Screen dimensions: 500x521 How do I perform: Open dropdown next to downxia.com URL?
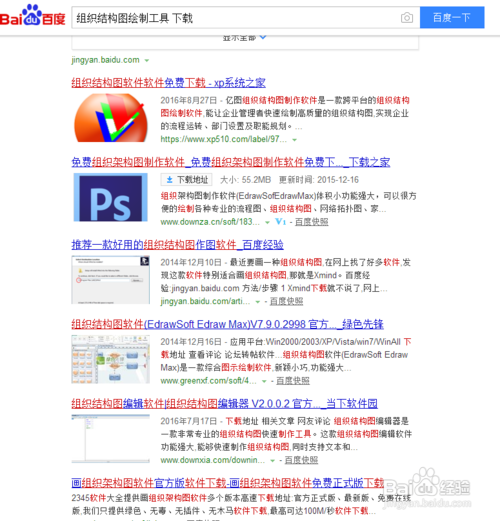pyautogui.click(x=272, y=461)
